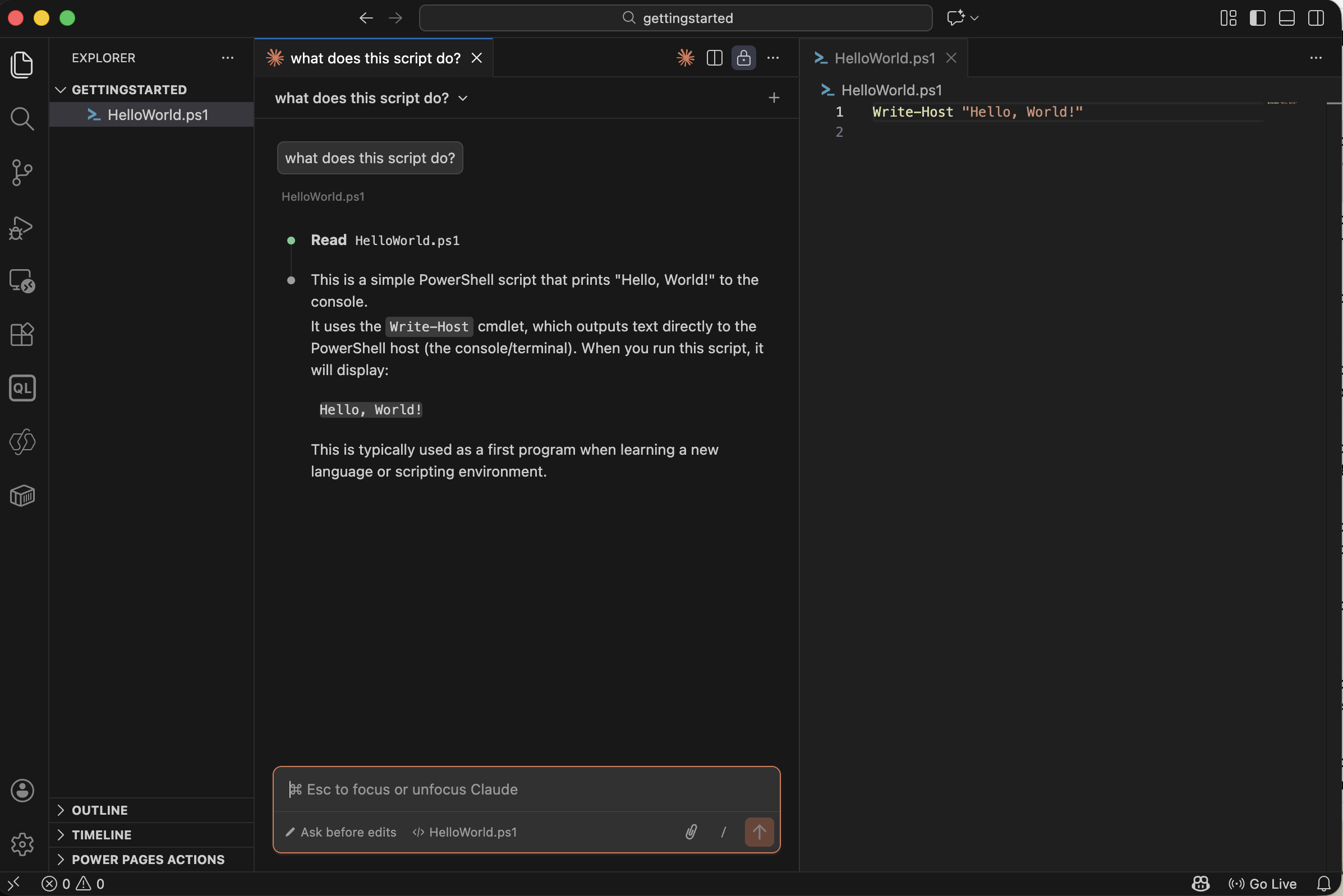Click the attachment paperclip in Claude input
Screen dimensions: 1343x896
(x=691, y=832)
